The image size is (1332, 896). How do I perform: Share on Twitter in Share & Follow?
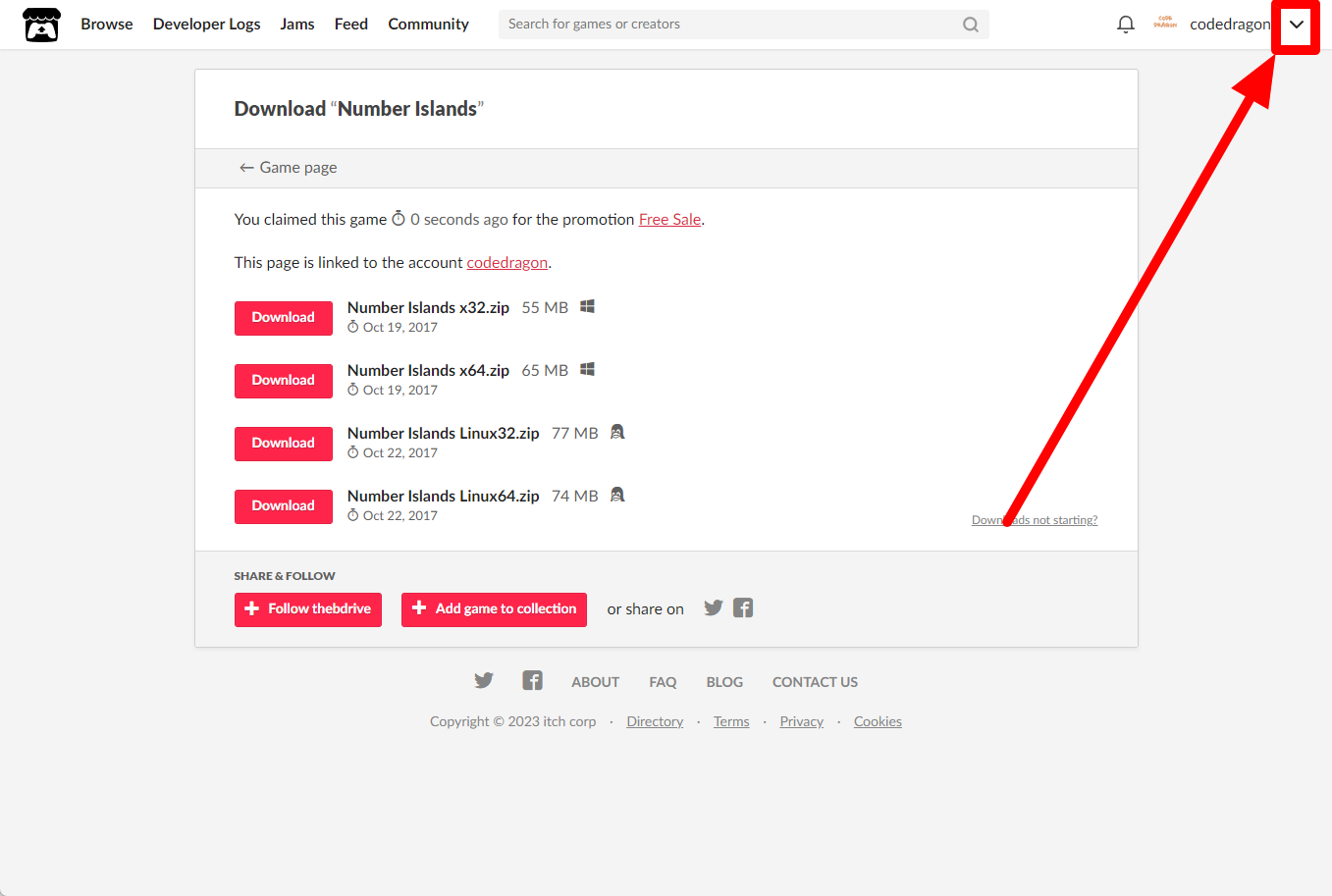click(x=714, y=608)
